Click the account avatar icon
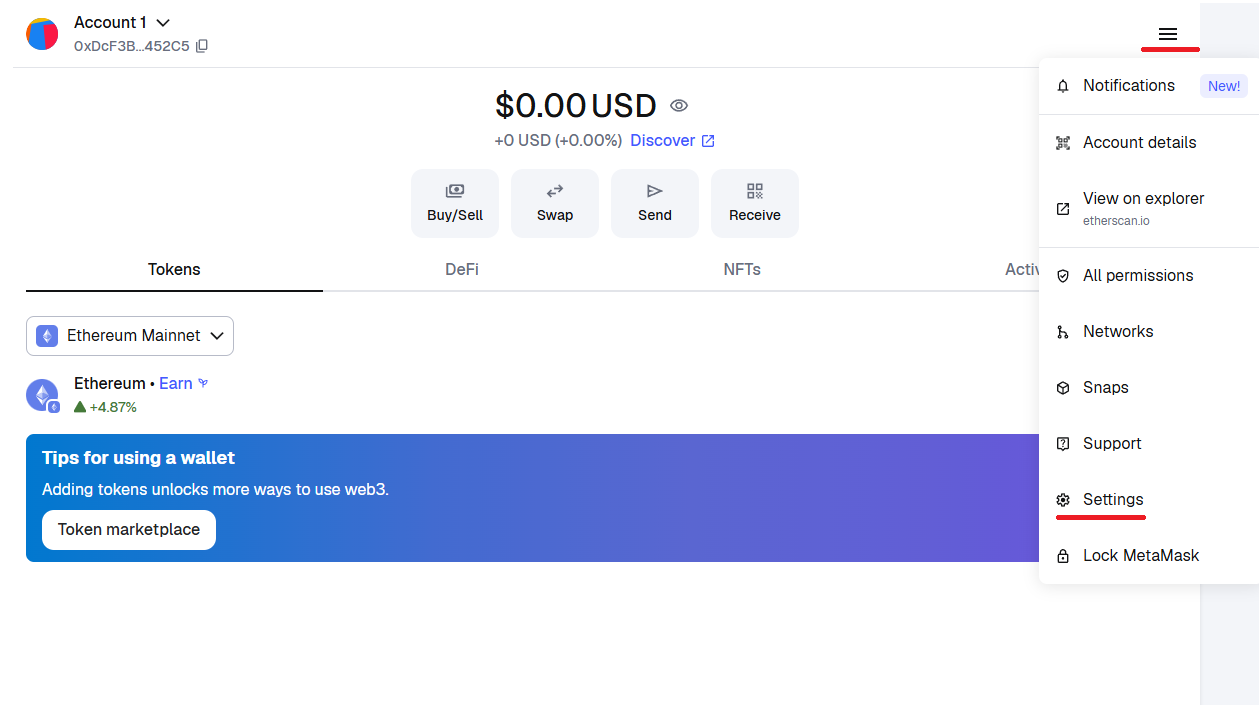Viewport: 1259px width, 705px height. click(42, 34)
